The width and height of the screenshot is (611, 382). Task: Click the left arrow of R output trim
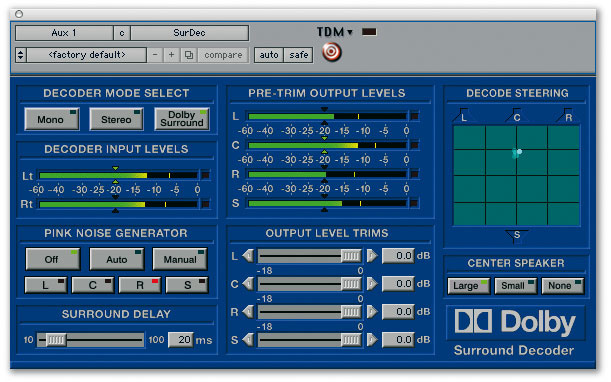coord(248,312)
